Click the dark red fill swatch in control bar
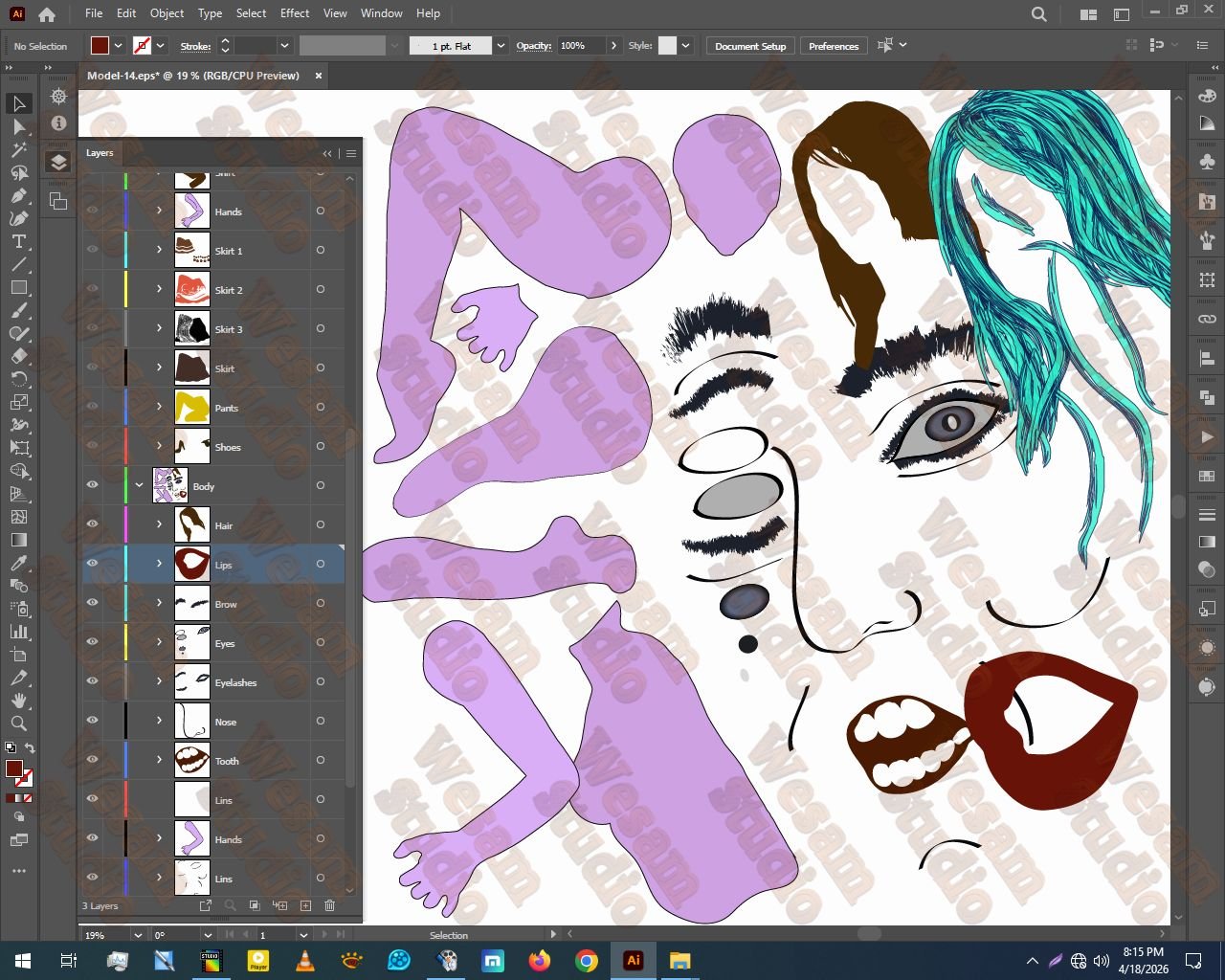Viewport: 1225px width, 980px height. tap(100, 46)
